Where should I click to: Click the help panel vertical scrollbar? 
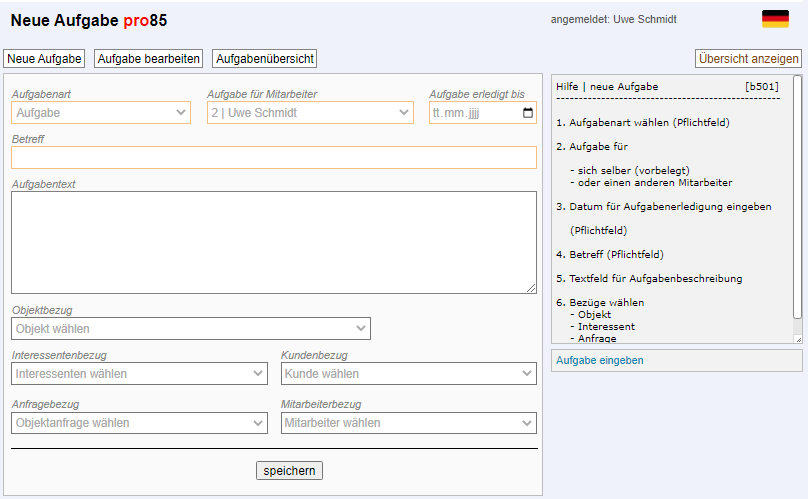tap(797, 200)
